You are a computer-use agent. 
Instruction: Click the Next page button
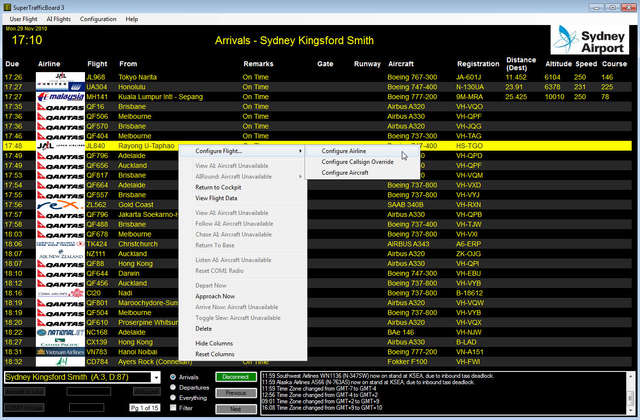(236, 409)
